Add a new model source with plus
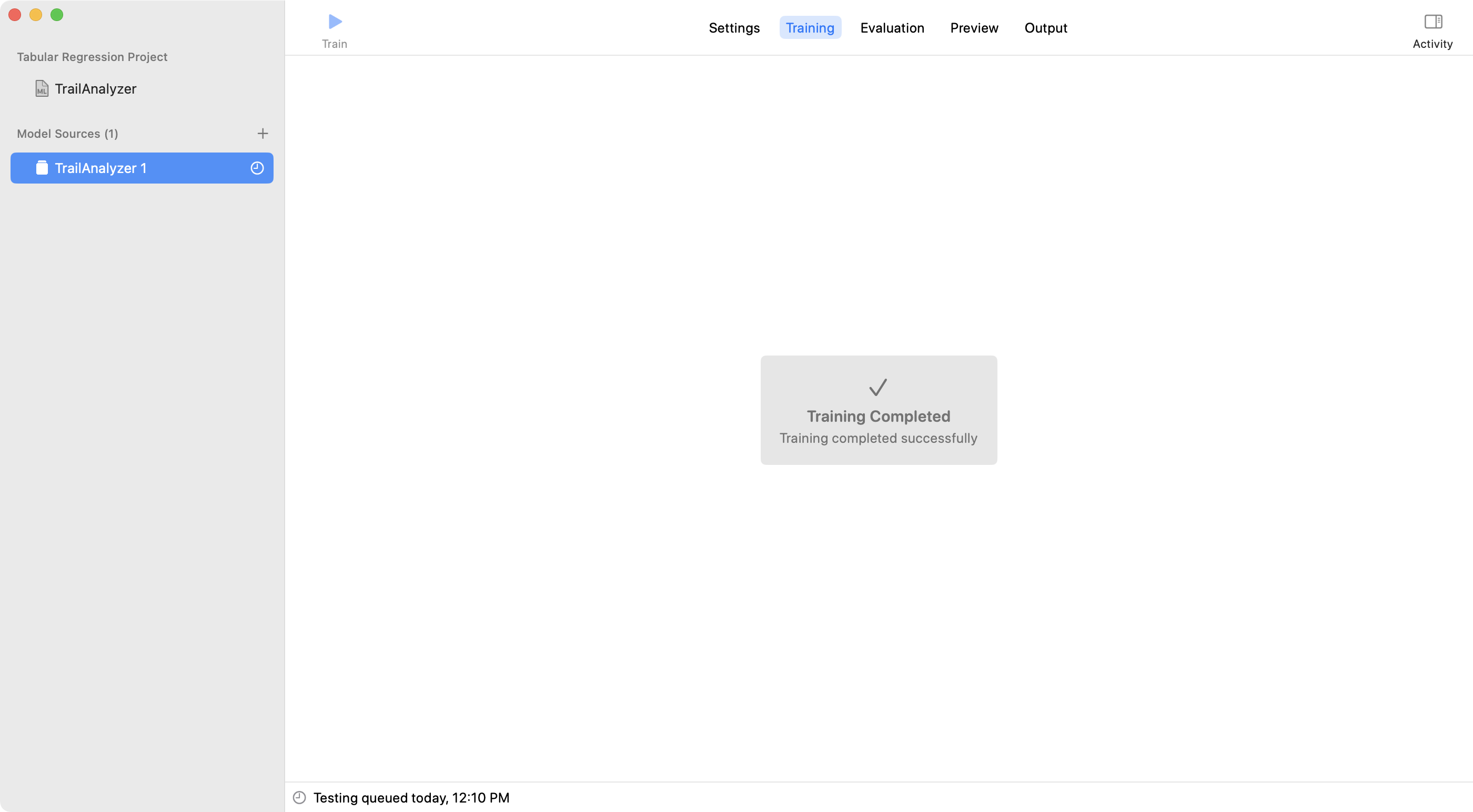The height and width of the screenshot is (812, 1473). 263,133
